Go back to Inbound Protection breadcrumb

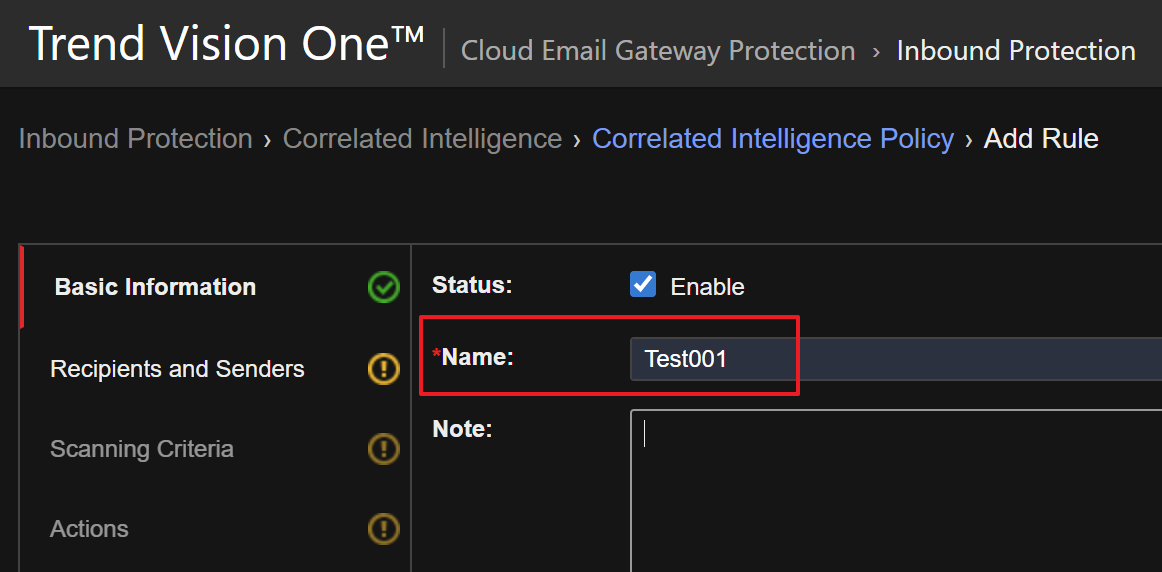[x=135, y=139]
